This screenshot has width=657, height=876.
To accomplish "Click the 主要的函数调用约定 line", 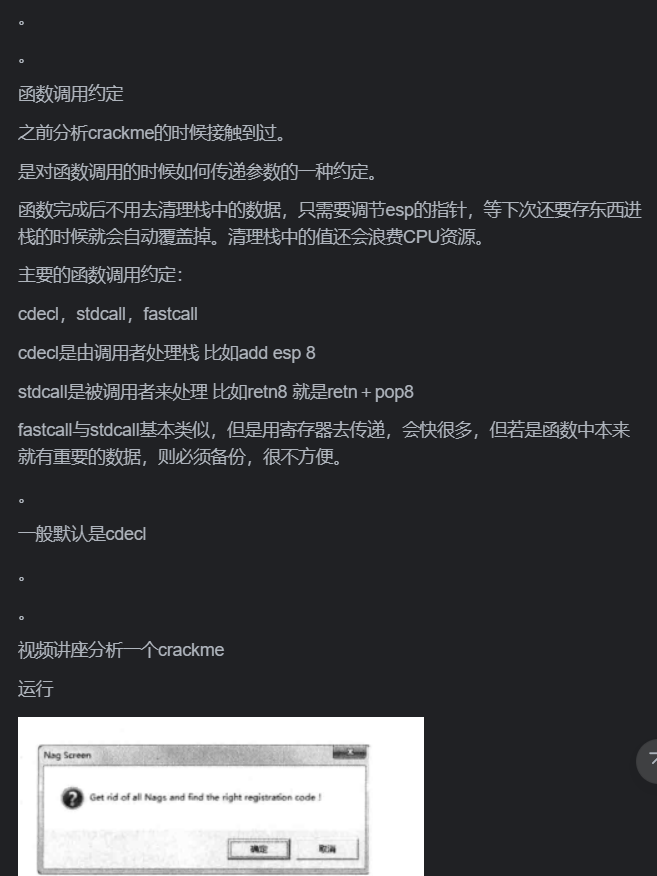I will (x=100, y=275).
